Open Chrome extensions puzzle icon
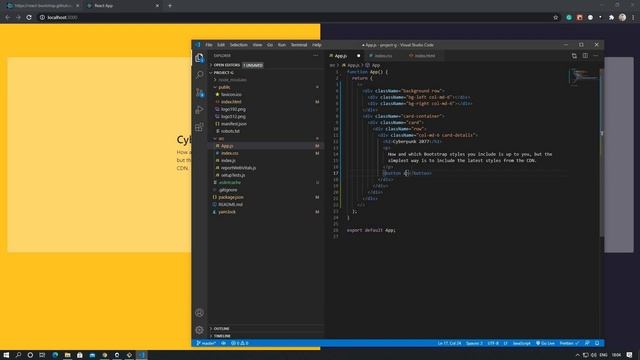 click(611, 18)
